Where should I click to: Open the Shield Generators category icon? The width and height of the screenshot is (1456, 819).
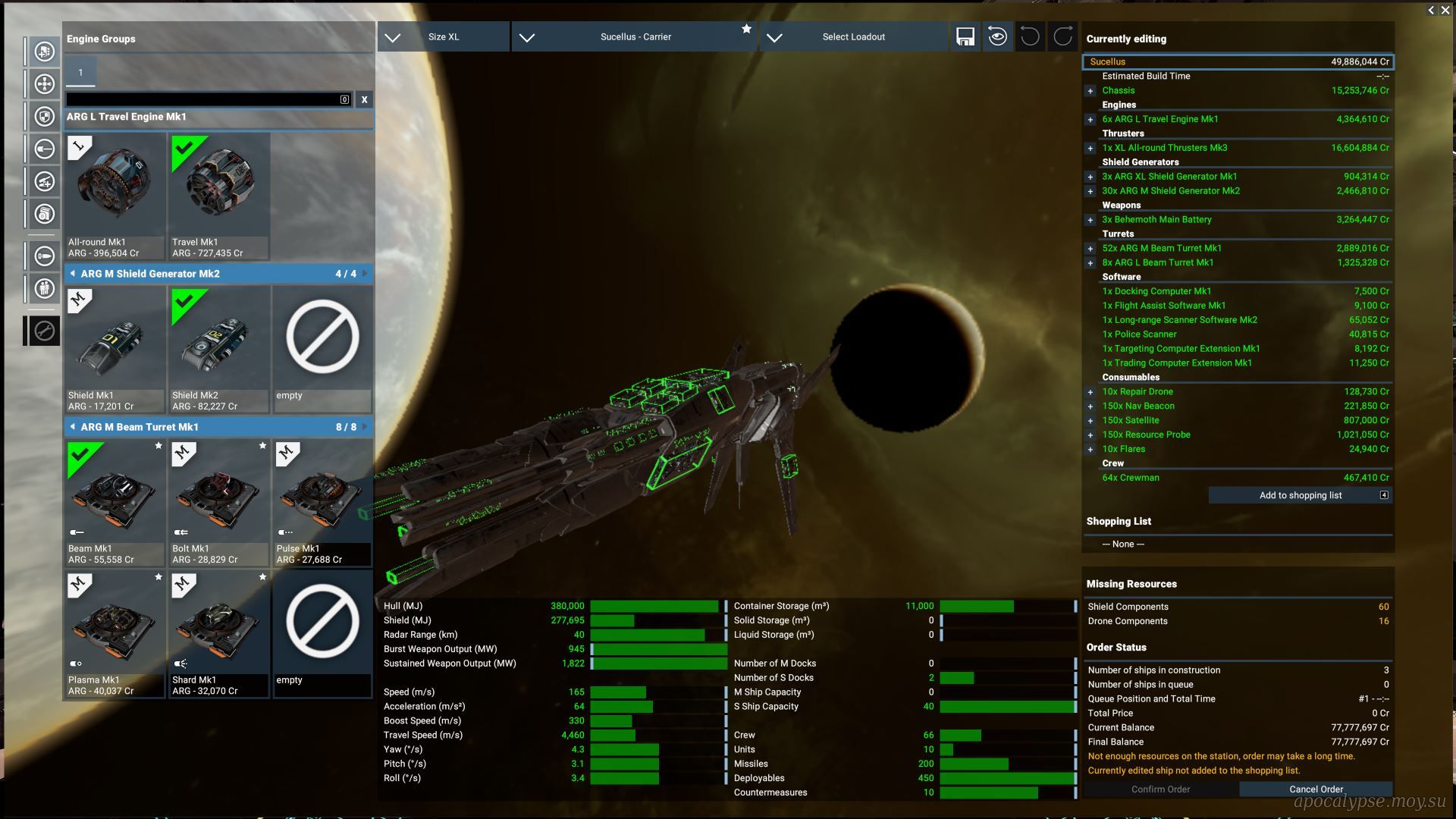pos(45,117)
